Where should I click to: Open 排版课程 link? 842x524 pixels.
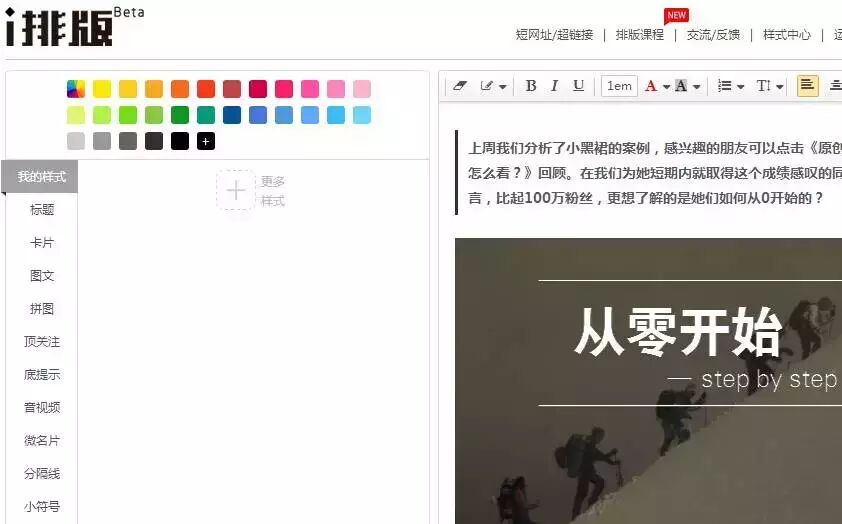coord(640,35)
